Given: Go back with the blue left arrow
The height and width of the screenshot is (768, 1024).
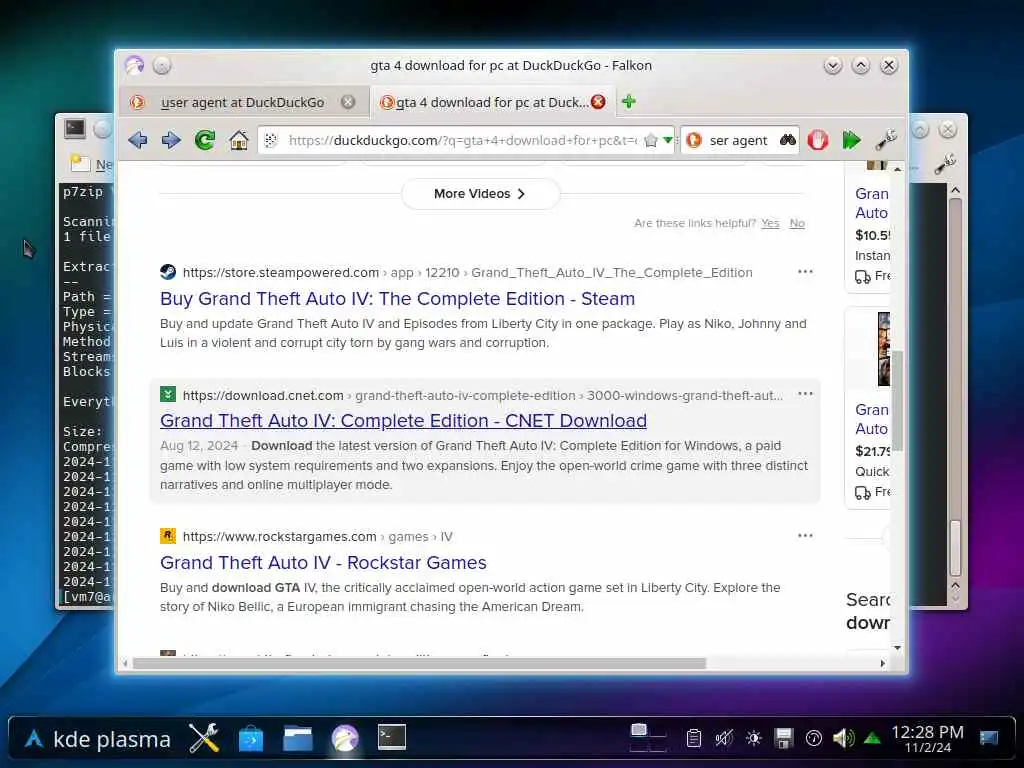Looking at the screenshot, I should (138, 140).
